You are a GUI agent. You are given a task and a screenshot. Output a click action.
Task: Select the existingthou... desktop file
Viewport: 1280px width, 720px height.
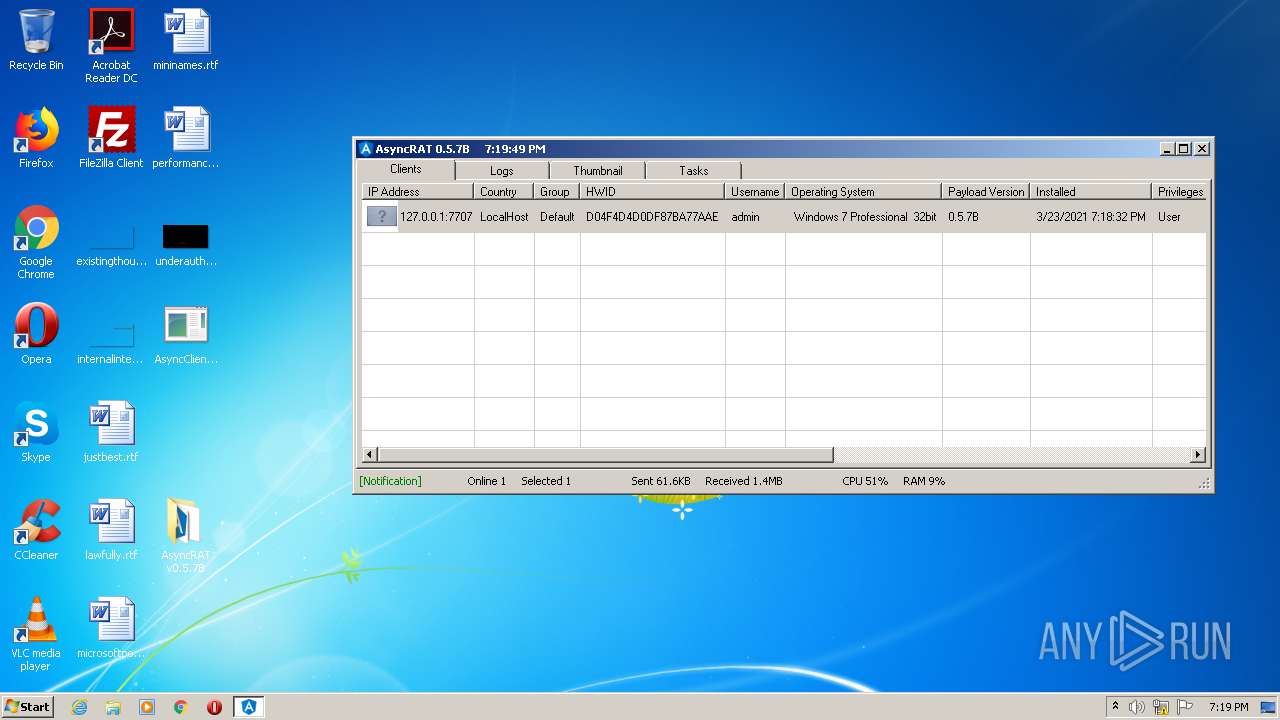click(x=111, y=246)
